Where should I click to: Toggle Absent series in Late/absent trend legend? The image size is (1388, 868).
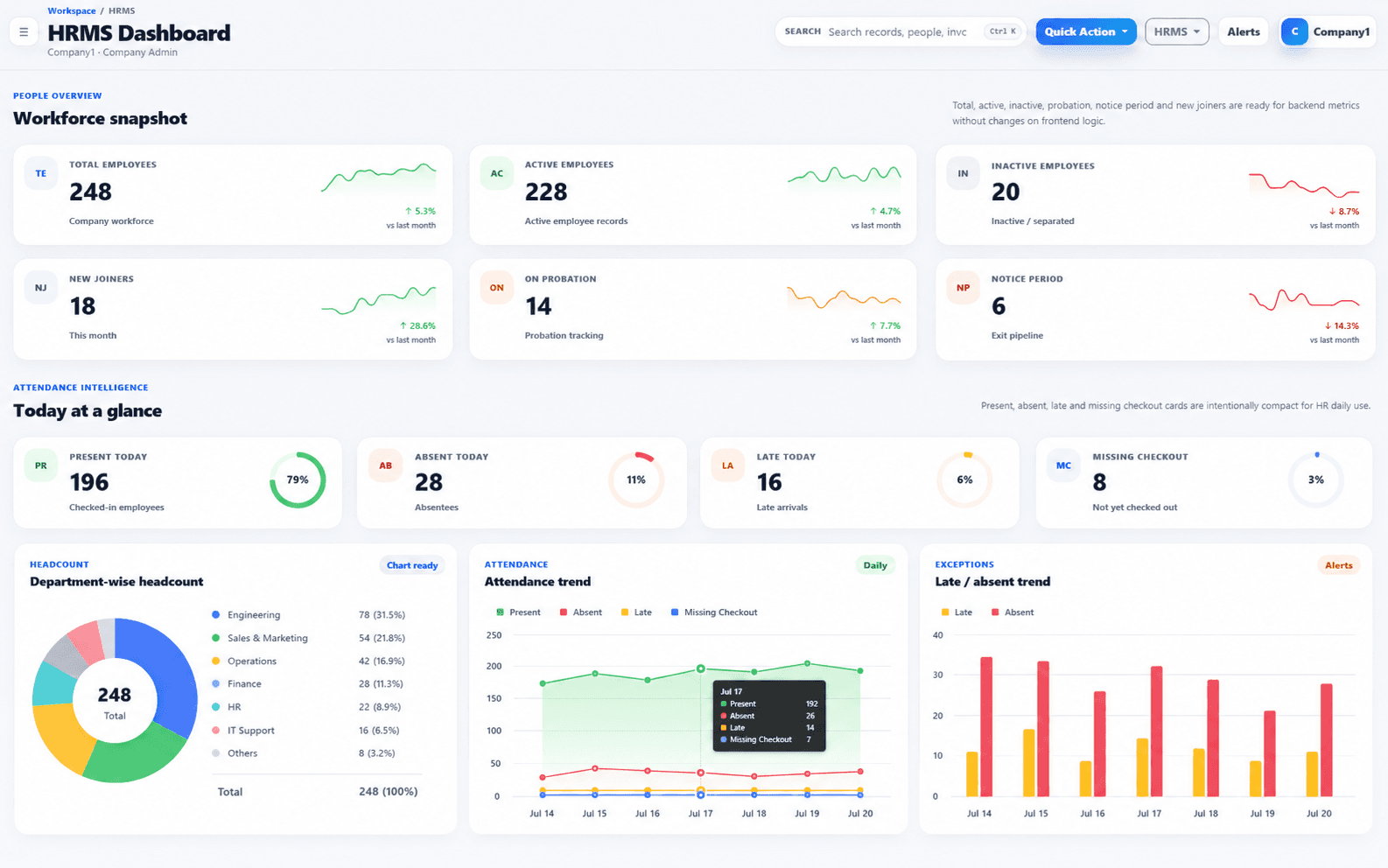[1012, 612]
